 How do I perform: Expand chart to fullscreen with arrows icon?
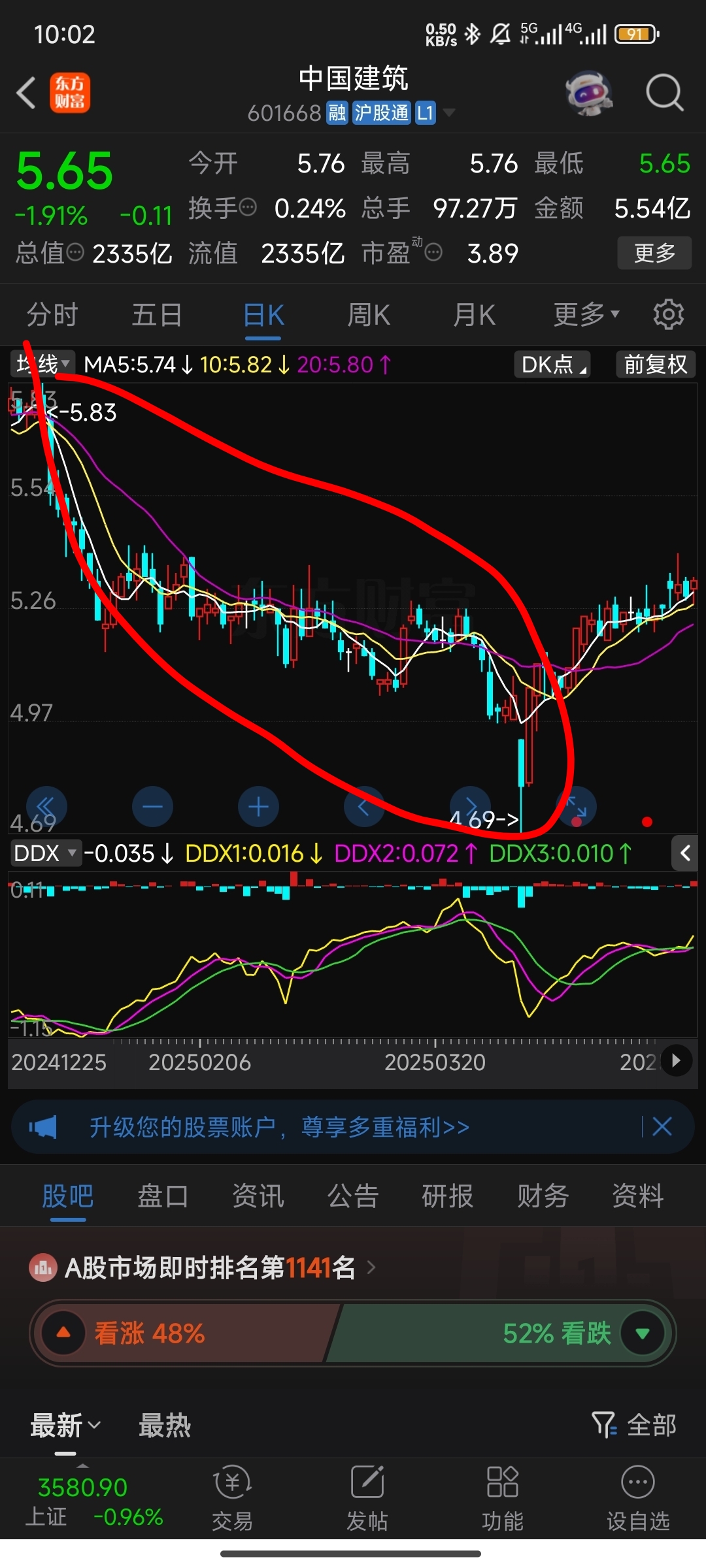(x=576, y=807)
